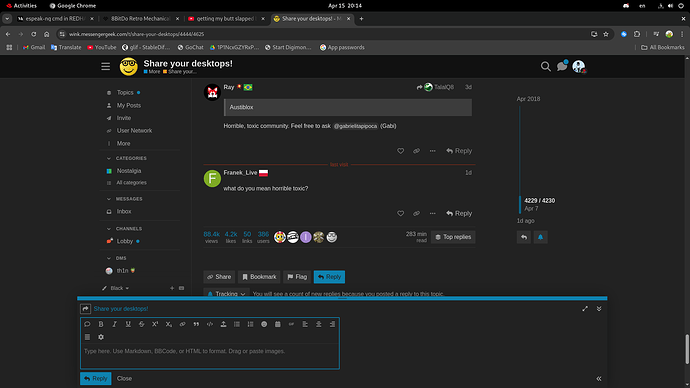
Task: Click the page vertical scrollbar thumb
Action: tap(686, 349)
